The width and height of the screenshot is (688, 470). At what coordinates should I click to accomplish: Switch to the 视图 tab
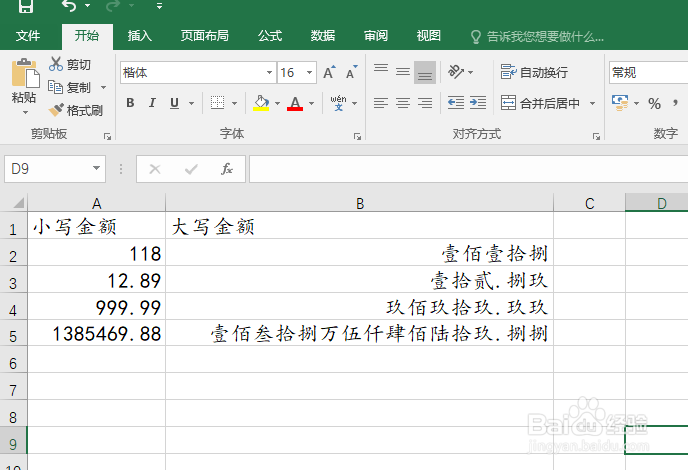coord(429,36)
